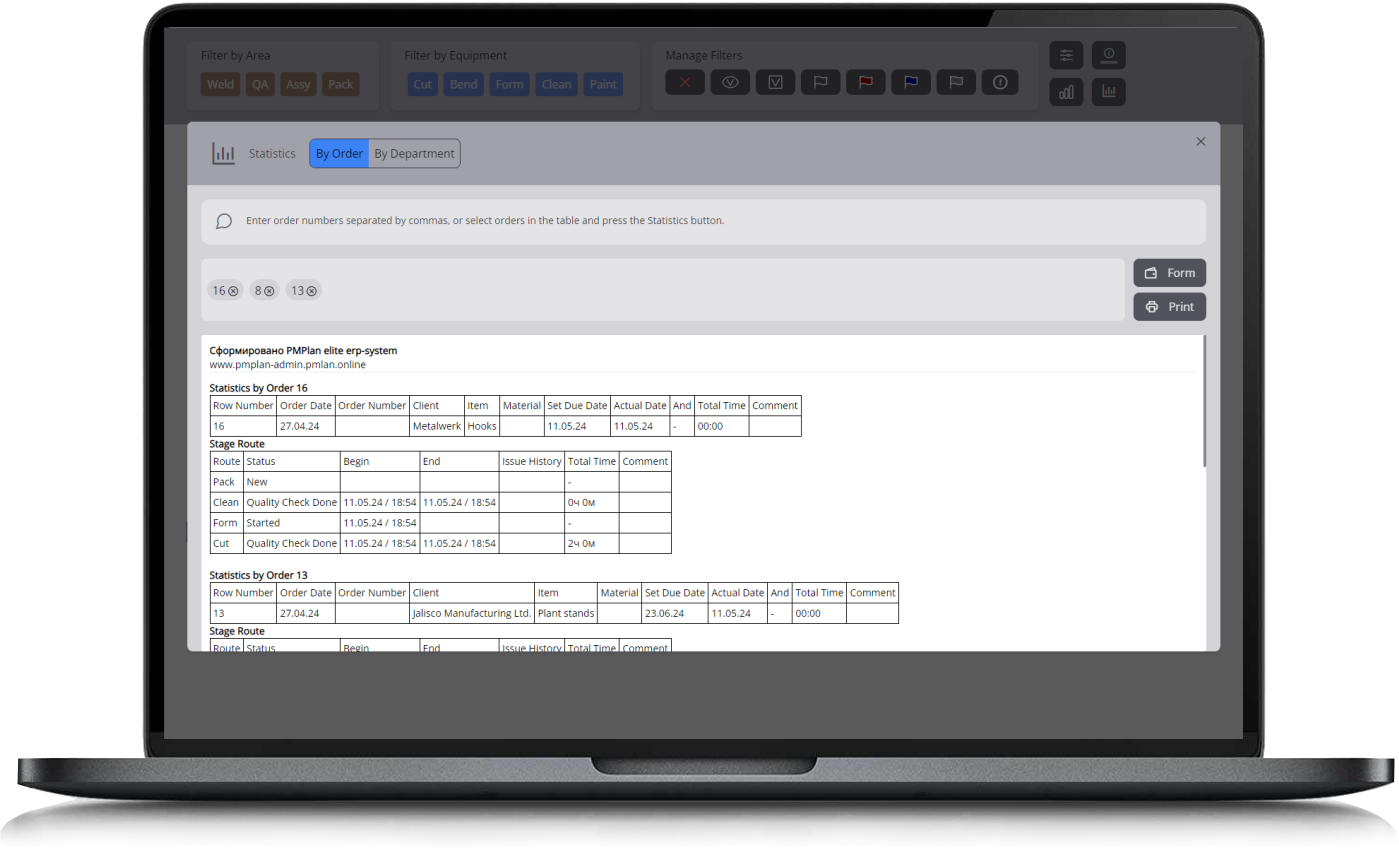Toggle the Weld area filter
Screen dimensions: 1399x852
[x=220, y=84]
